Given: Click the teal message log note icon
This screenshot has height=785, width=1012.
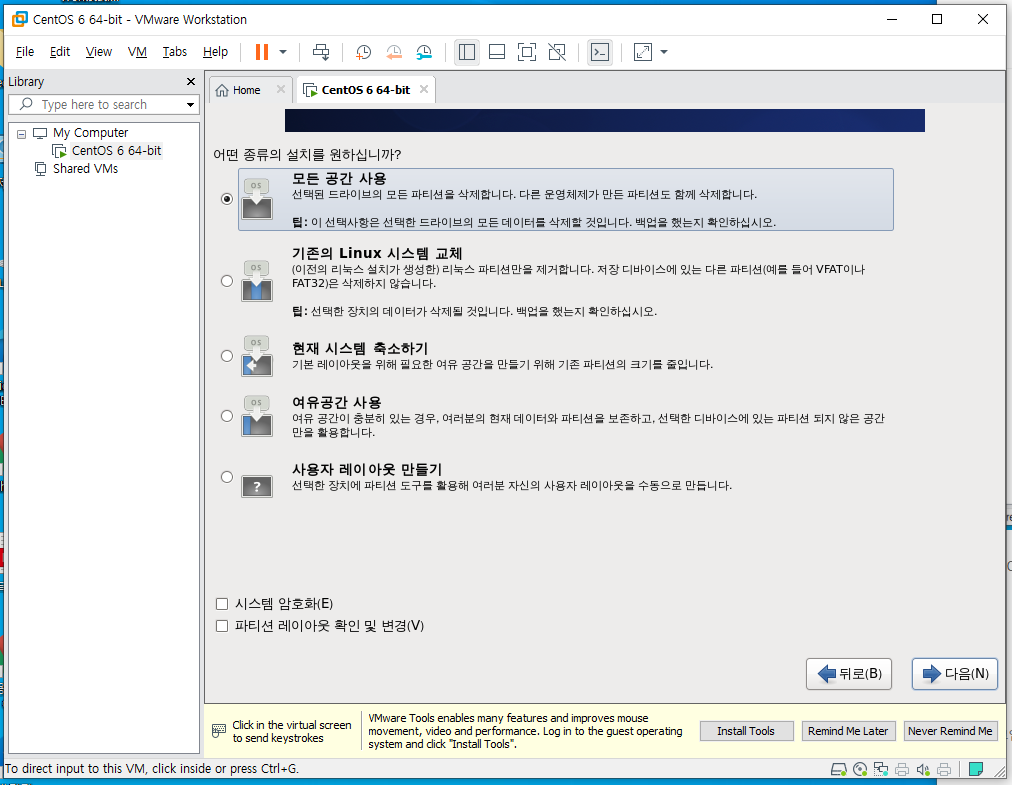Looking at the screenshot, I should (x=976, y=769).
